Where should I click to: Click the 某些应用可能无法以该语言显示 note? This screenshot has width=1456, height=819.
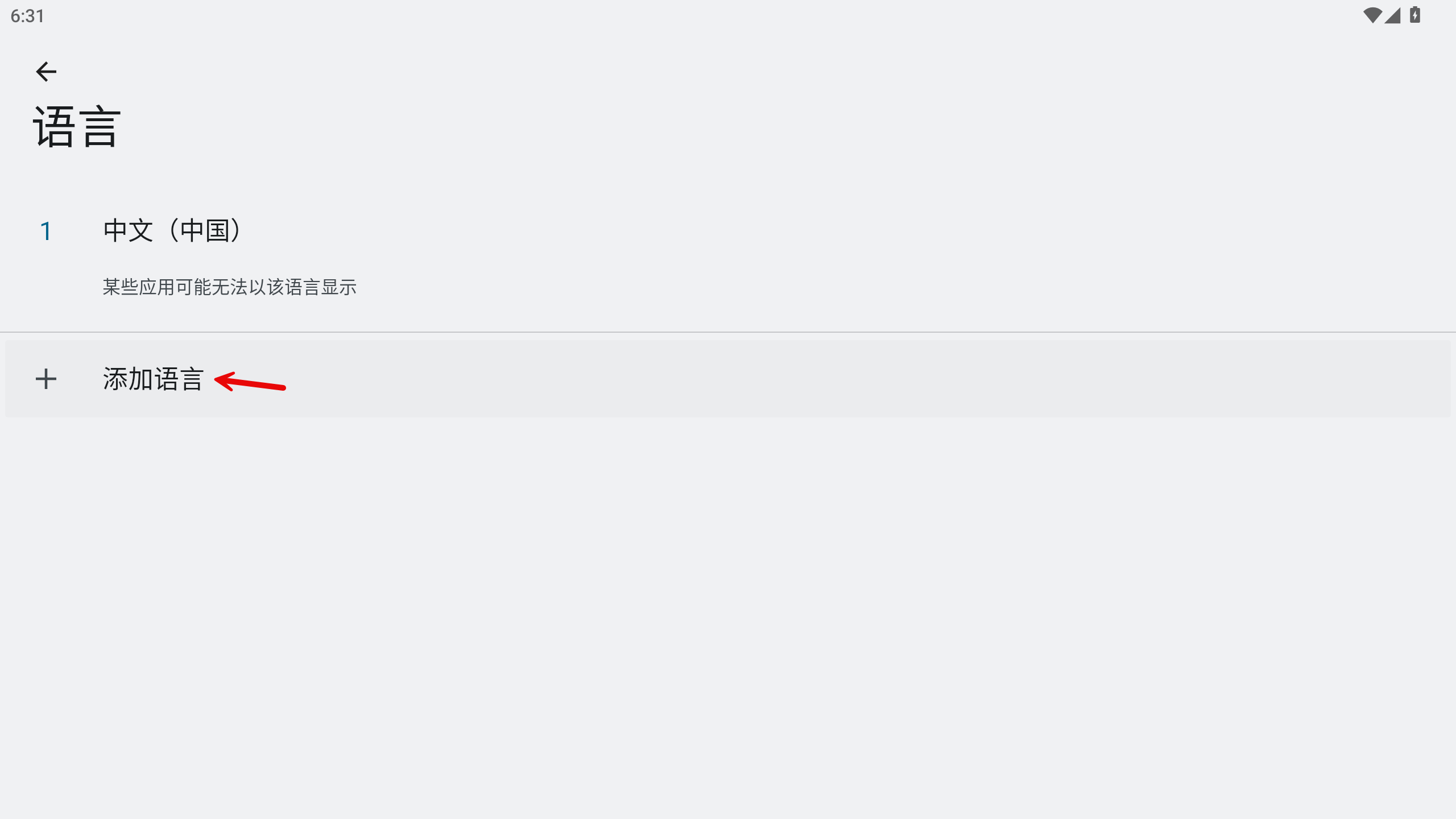pyautogui.click(x=230, y=287)
